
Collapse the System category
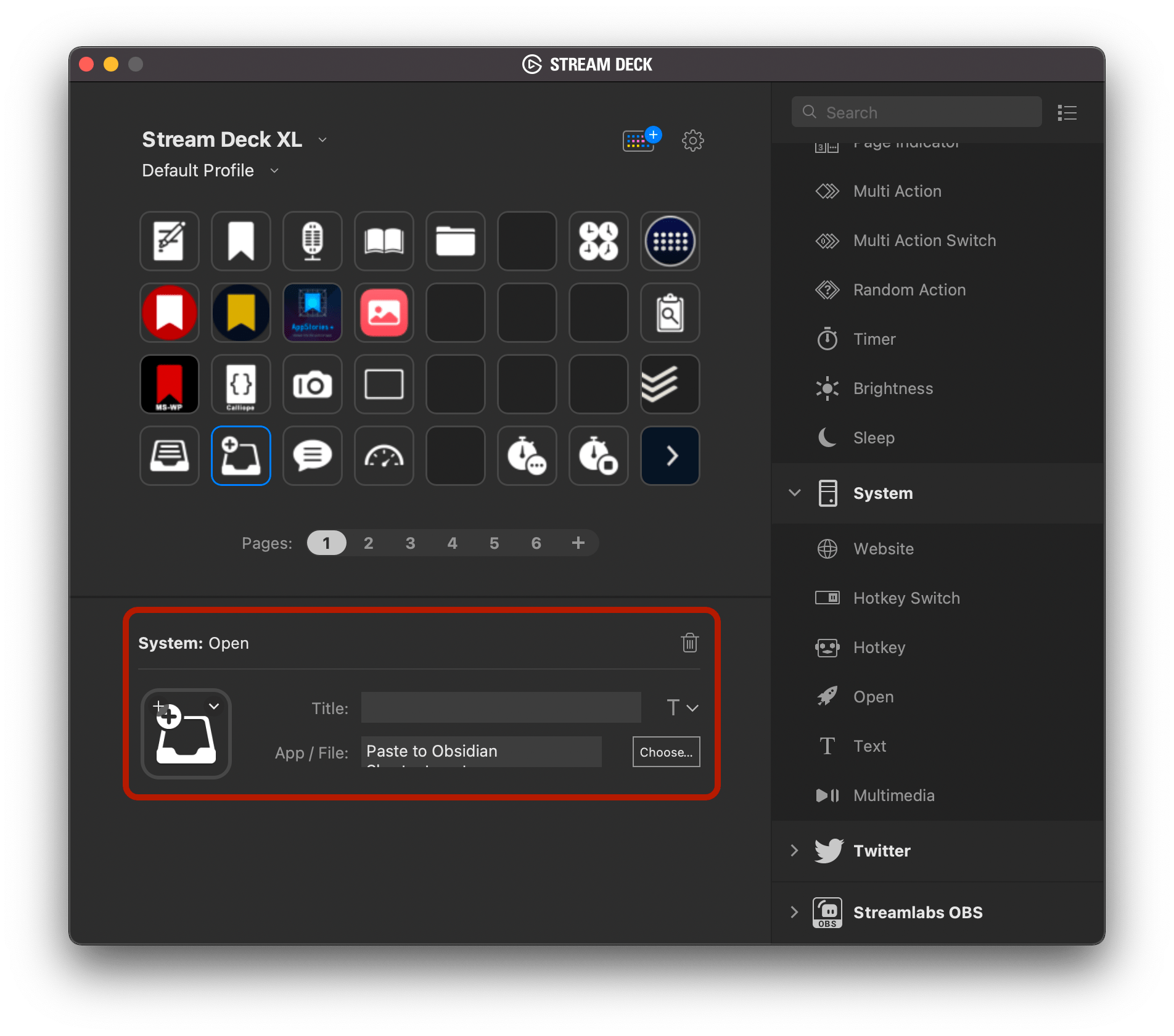(795, 493)
